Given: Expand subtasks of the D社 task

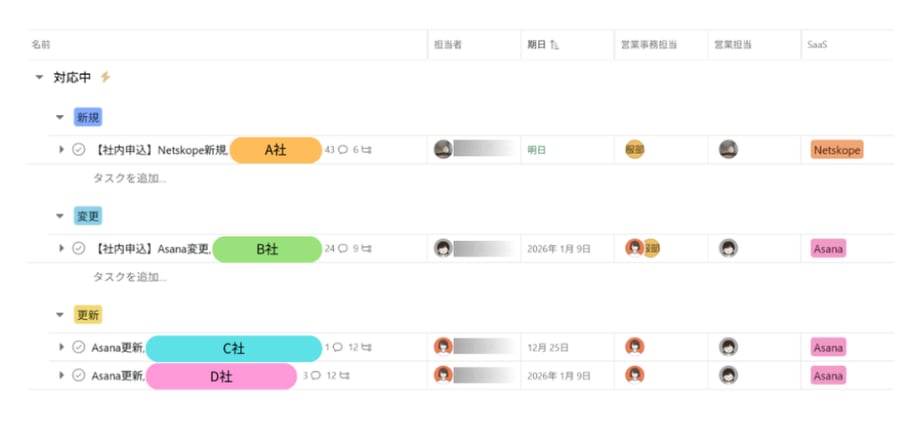Looking at the screenshot, I should (x=61, y=376).
